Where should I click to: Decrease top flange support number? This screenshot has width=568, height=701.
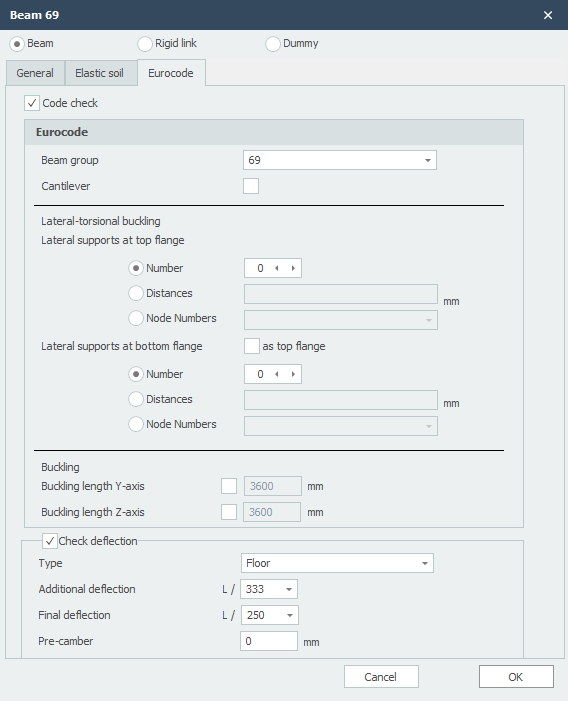coord(277,268)
